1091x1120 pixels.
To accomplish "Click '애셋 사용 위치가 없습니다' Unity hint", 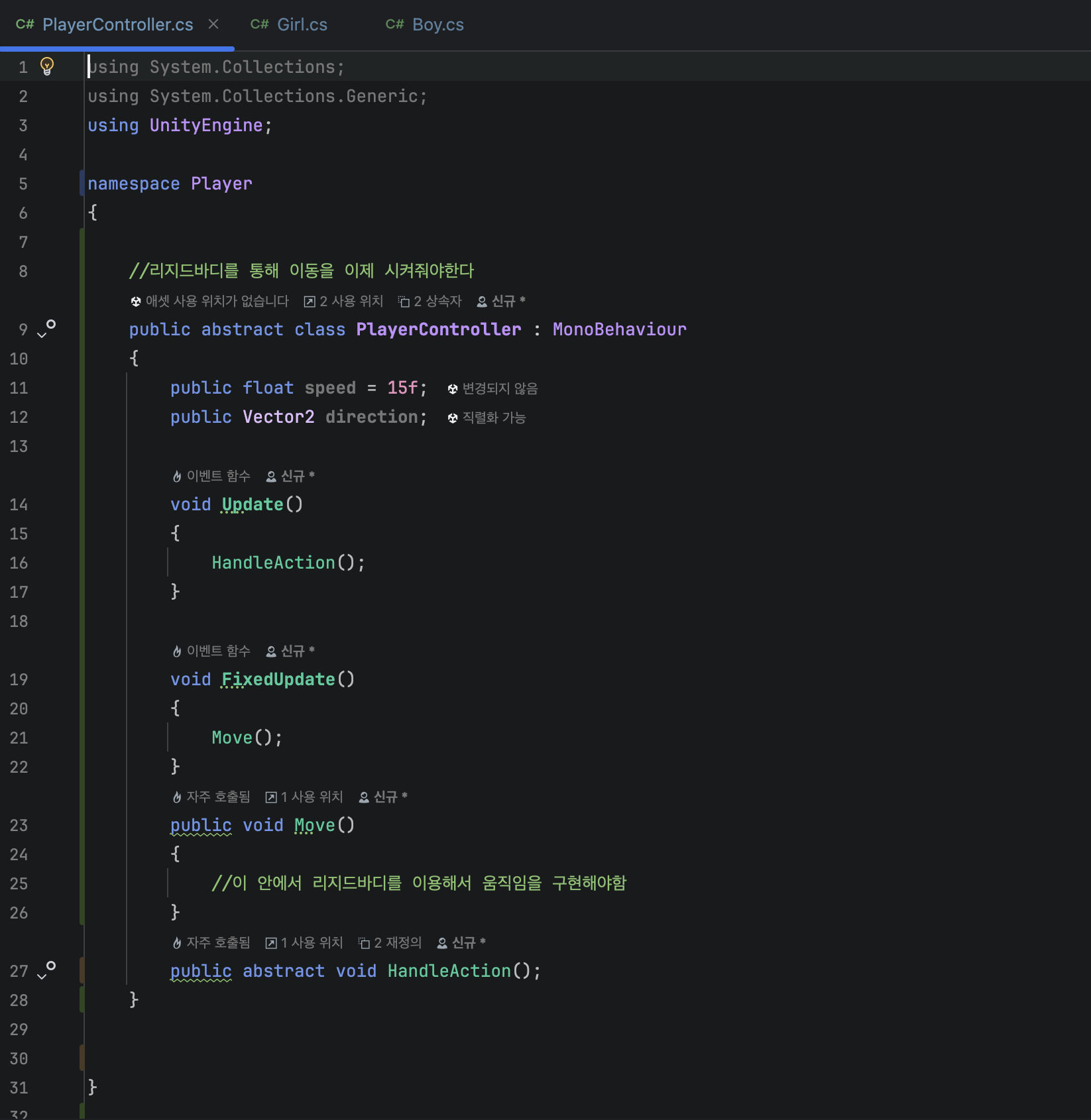I will pos(209,302).
